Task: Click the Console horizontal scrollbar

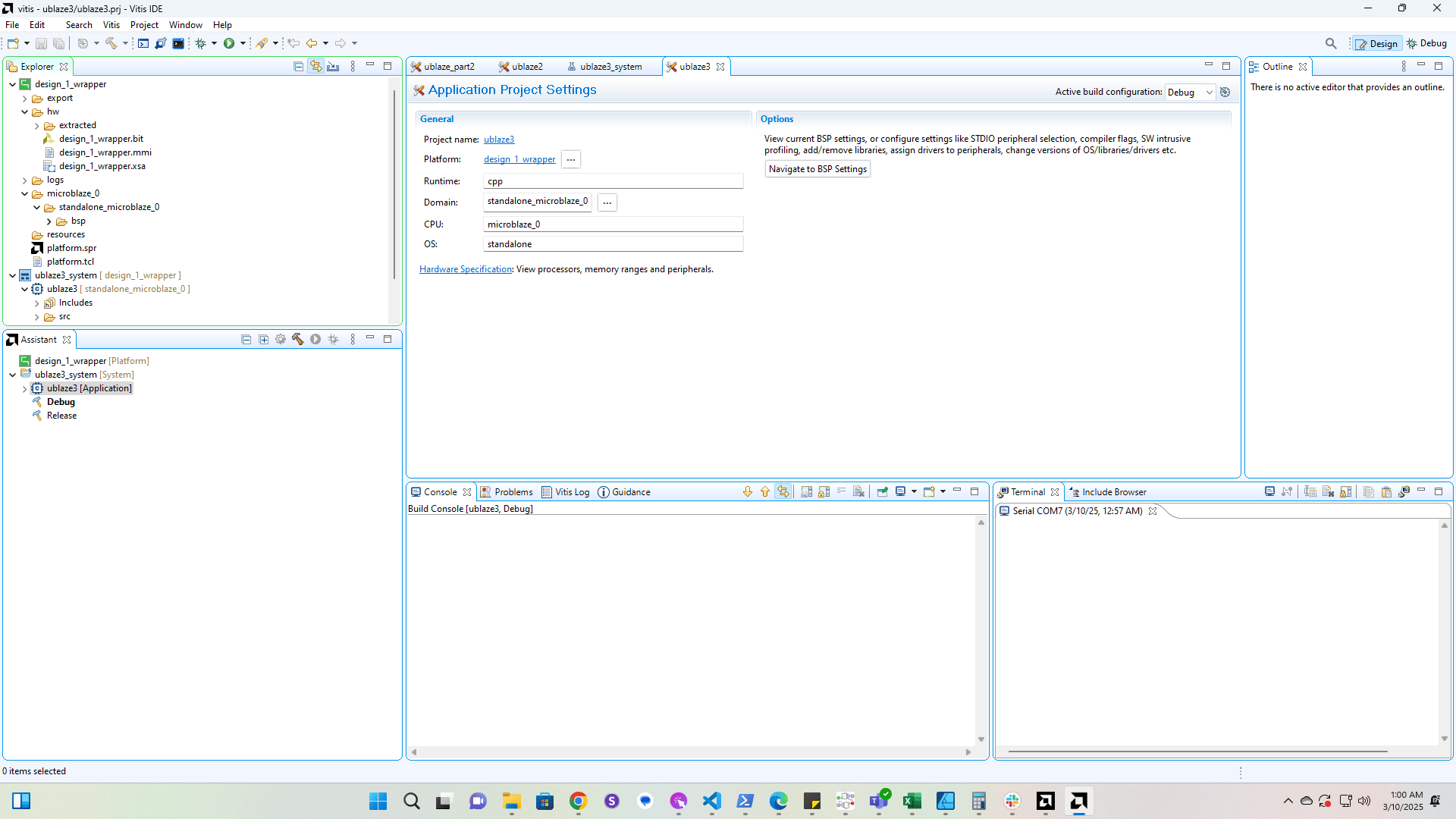Action: click(x=690, y=752)
